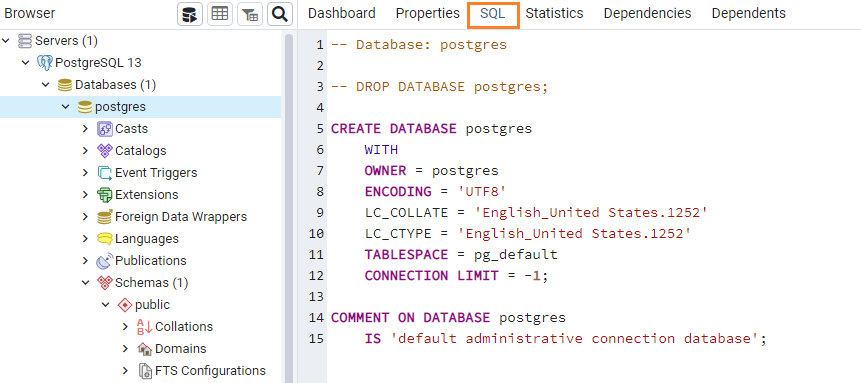861x383 pixels.
Task: Click the Databases node icon
Action: tap(65, 85)
